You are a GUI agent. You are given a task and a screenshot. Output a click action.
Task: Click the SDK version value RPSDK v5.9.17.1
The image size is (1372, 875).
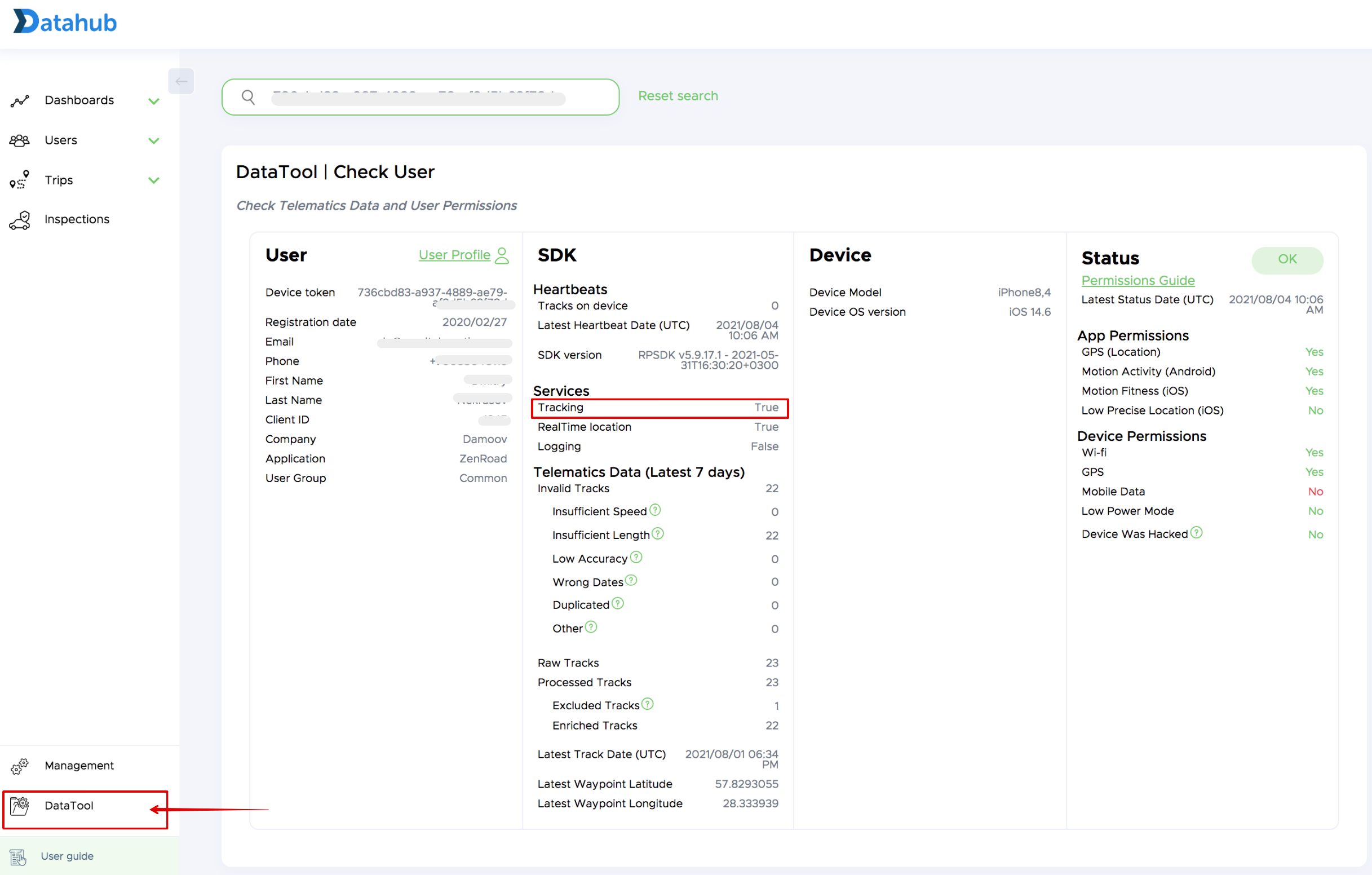click(708, 360)
